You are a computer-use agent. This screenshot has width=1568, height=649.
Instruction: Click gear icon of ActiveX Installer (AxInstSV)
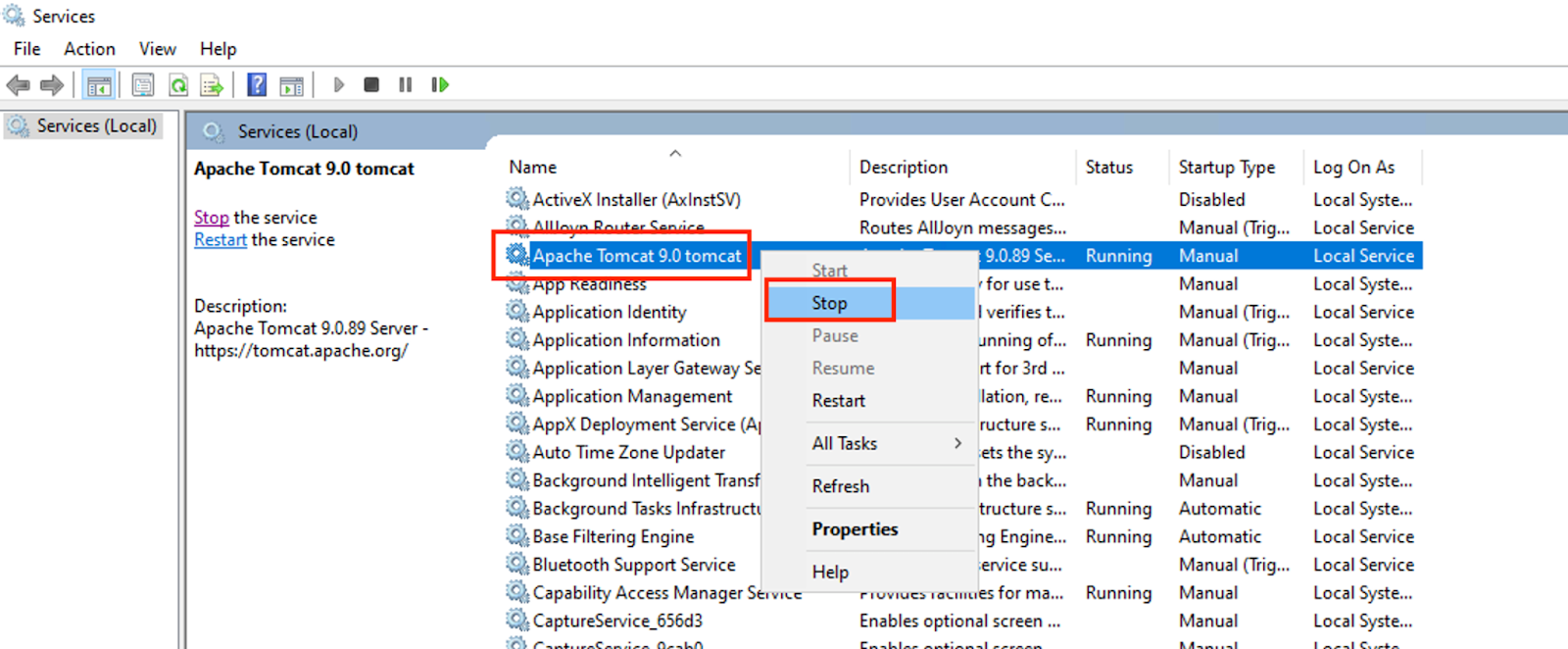pyautogui.click(x=517, y=199)
